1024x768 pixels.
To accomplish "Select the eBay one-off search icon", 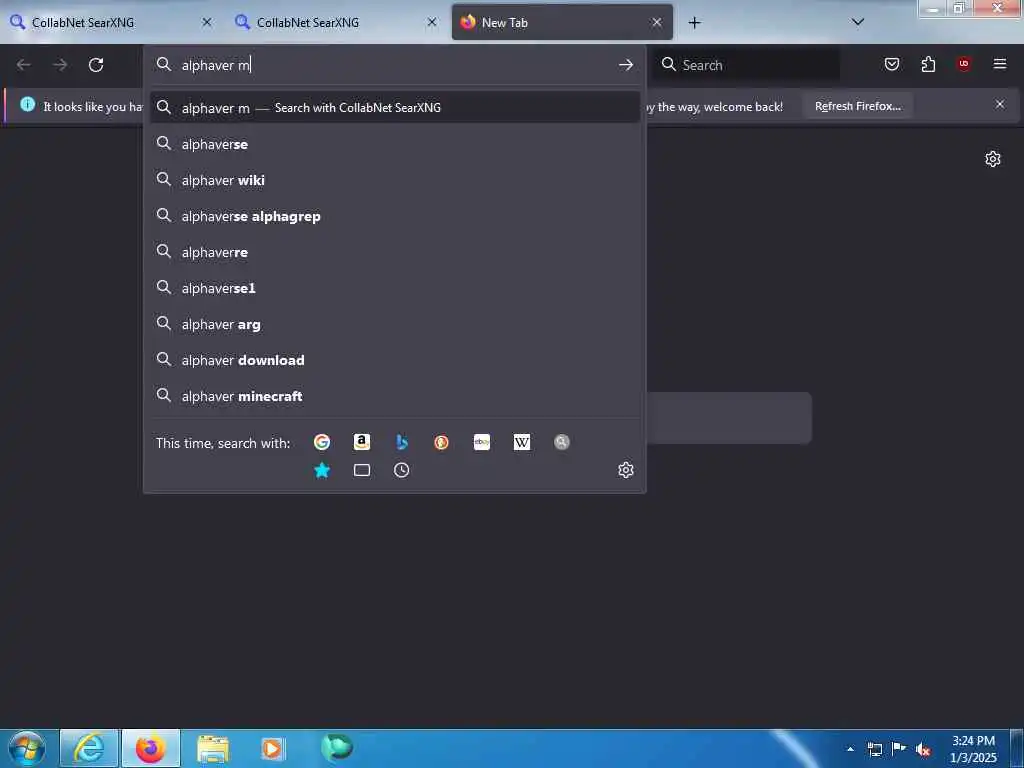I will pyautogui.click(x=482, y=442).
